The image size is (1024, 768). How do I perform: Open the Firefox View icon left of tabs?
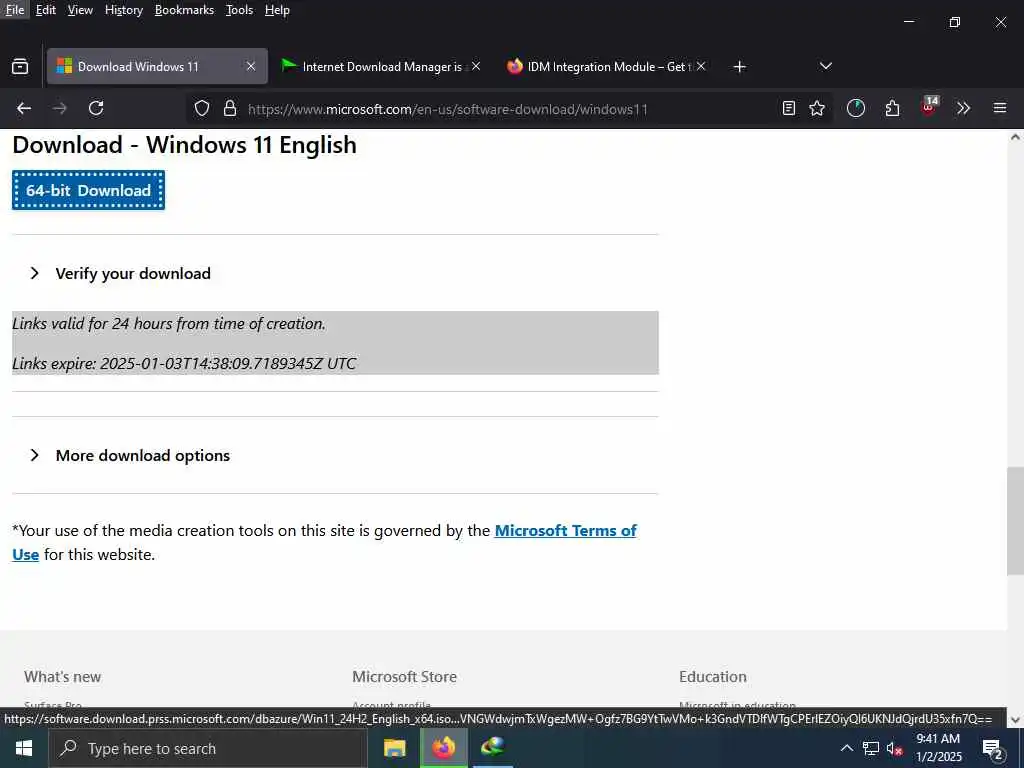click(x=20, y=67)
